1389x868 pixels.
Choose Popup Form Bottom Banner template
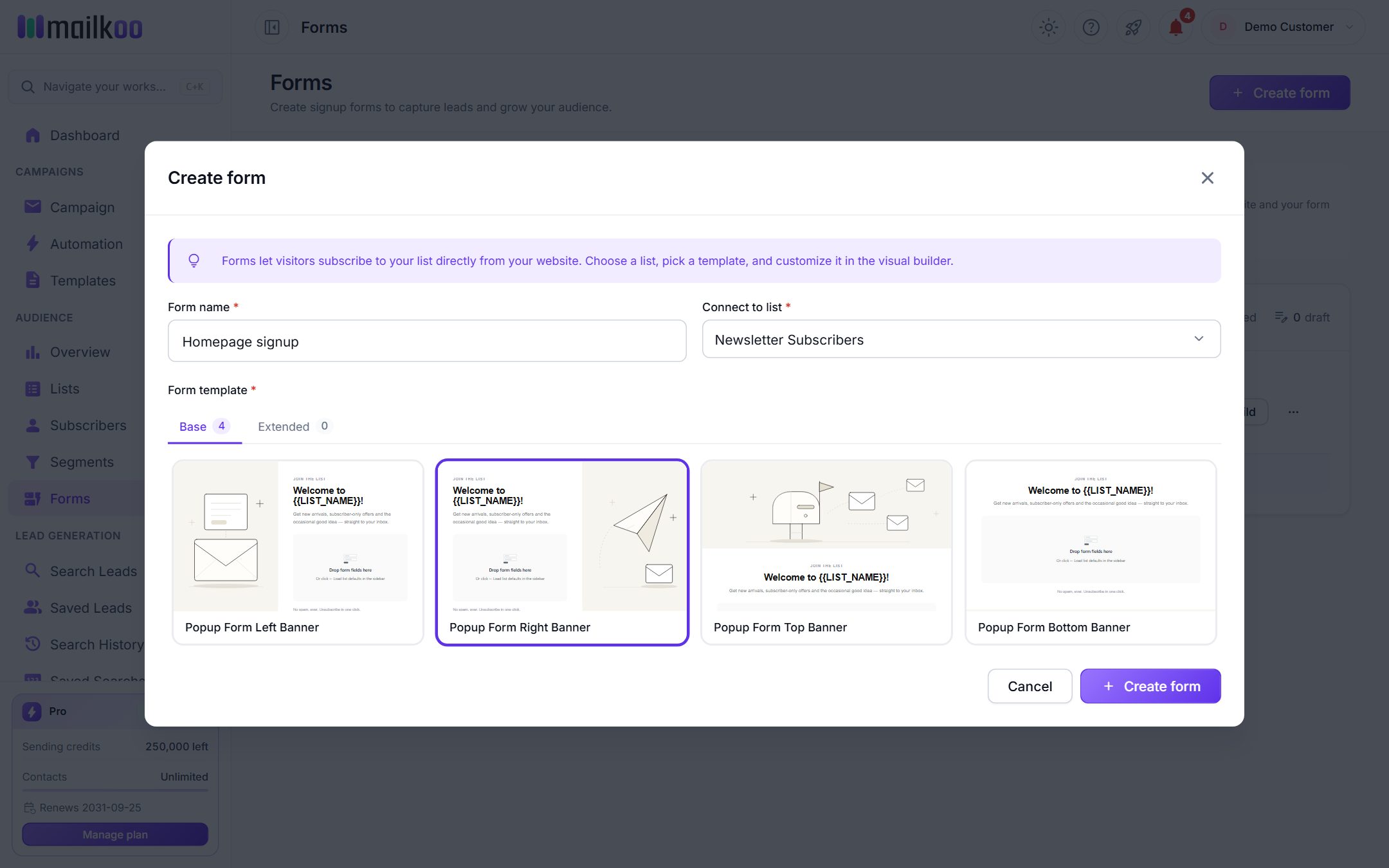1091,552
